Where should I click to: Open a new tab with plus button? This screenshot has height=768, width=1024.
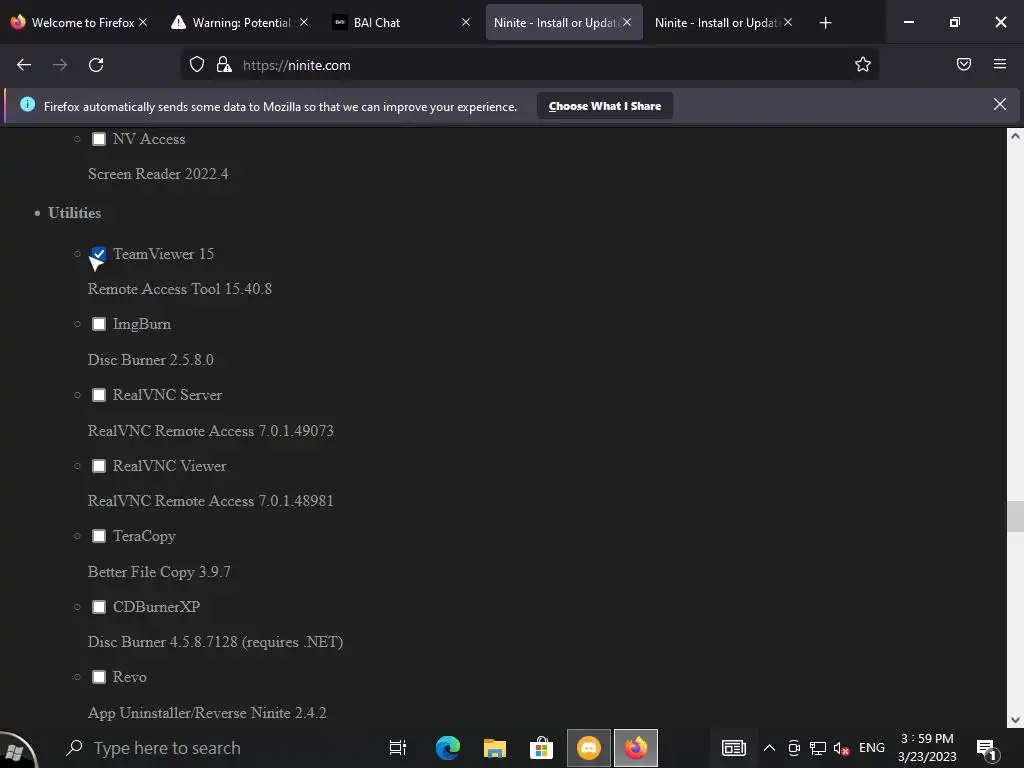(825, 23)
